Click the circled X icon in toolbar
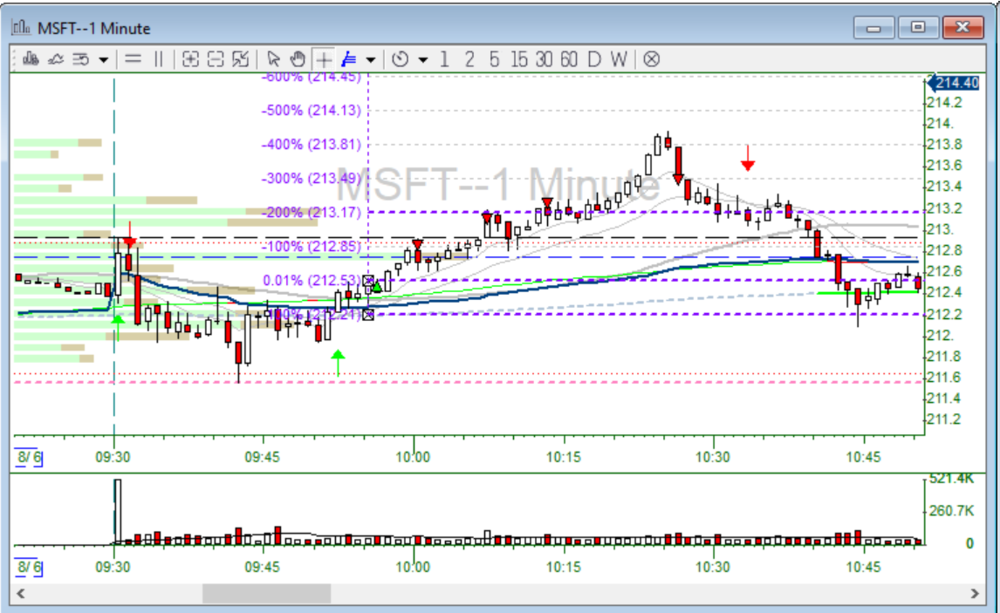This screenshot has width=1000, height=613. click(x=651, y=59)
